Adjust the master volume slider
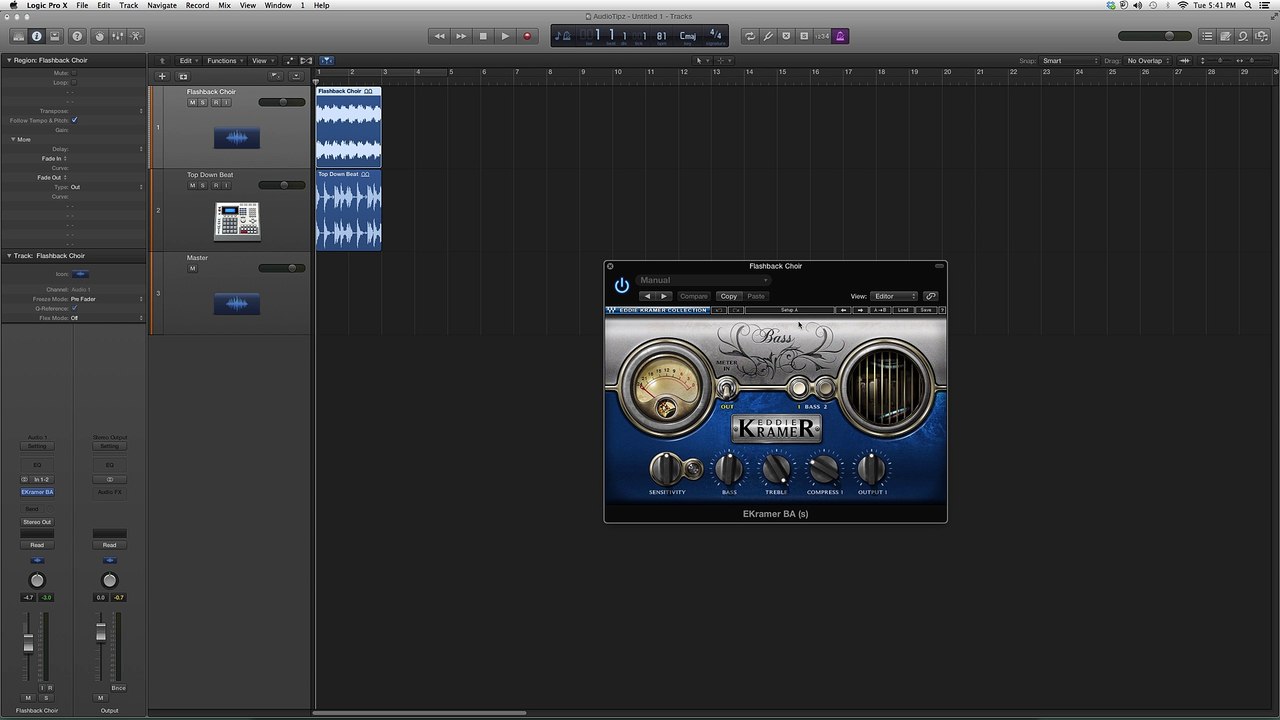Image resolution: width=1280 pixels, height=720 pixels. tap(1154, 36)
